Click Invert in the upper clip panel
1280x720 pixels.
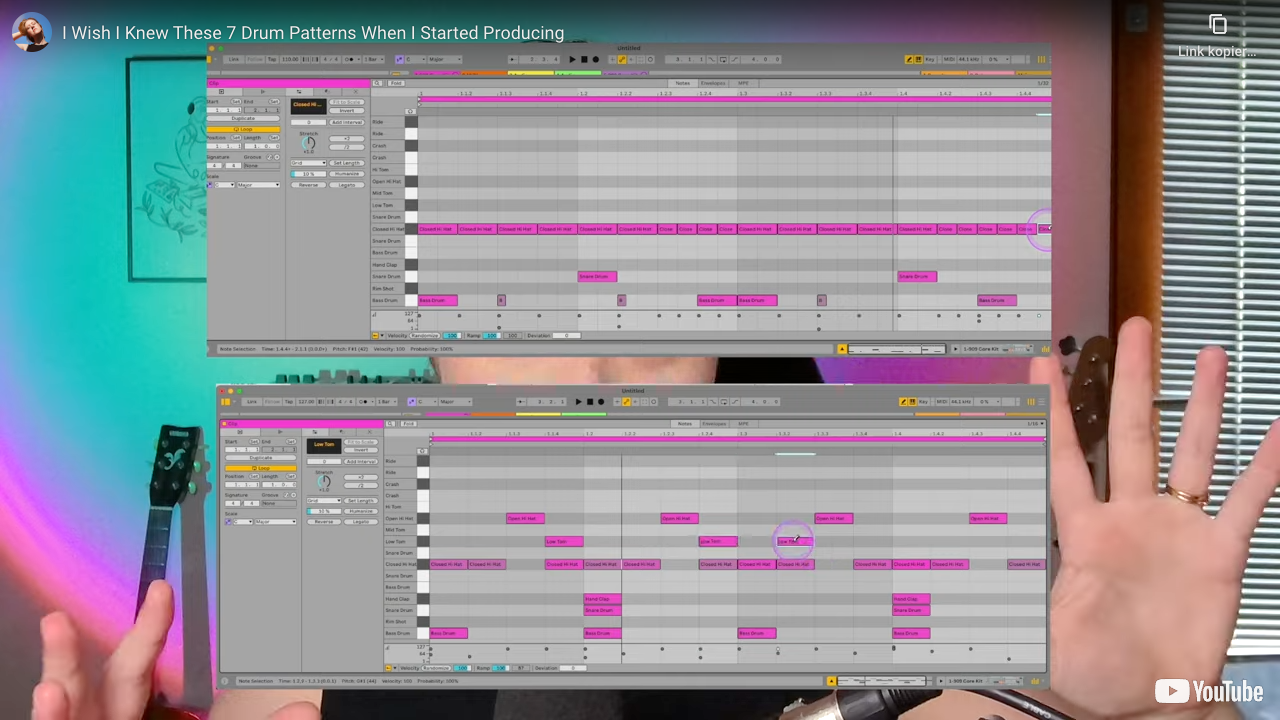[x=347, y=110]
